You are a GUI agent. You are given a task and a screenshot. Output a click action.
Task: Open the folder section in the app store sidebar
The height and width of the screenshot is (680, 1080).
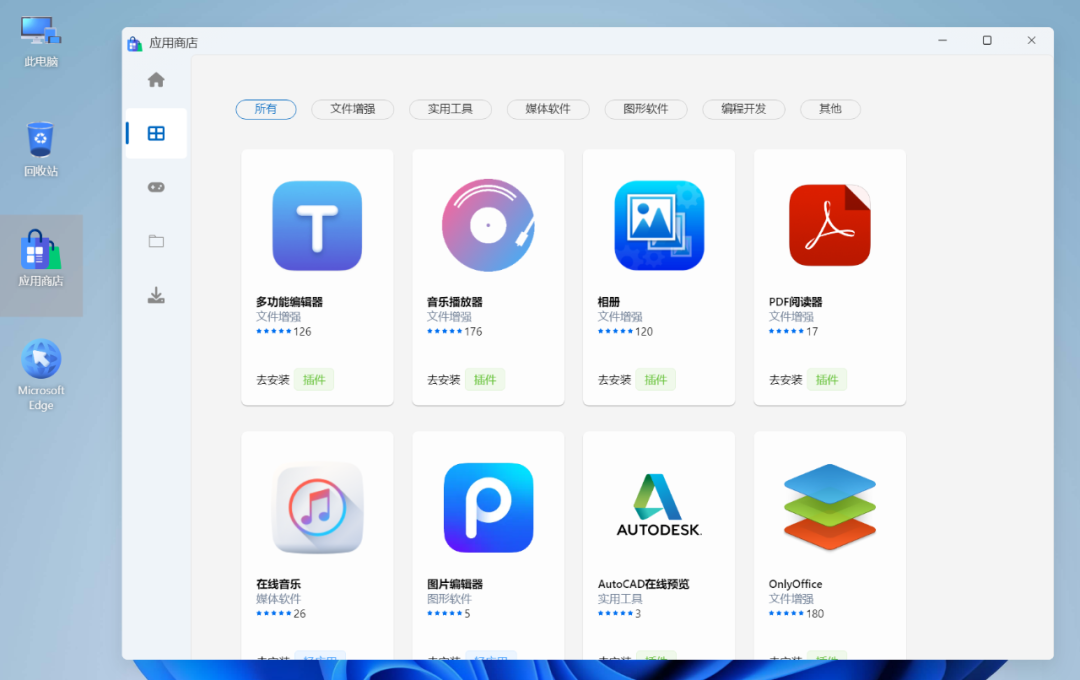156,241
